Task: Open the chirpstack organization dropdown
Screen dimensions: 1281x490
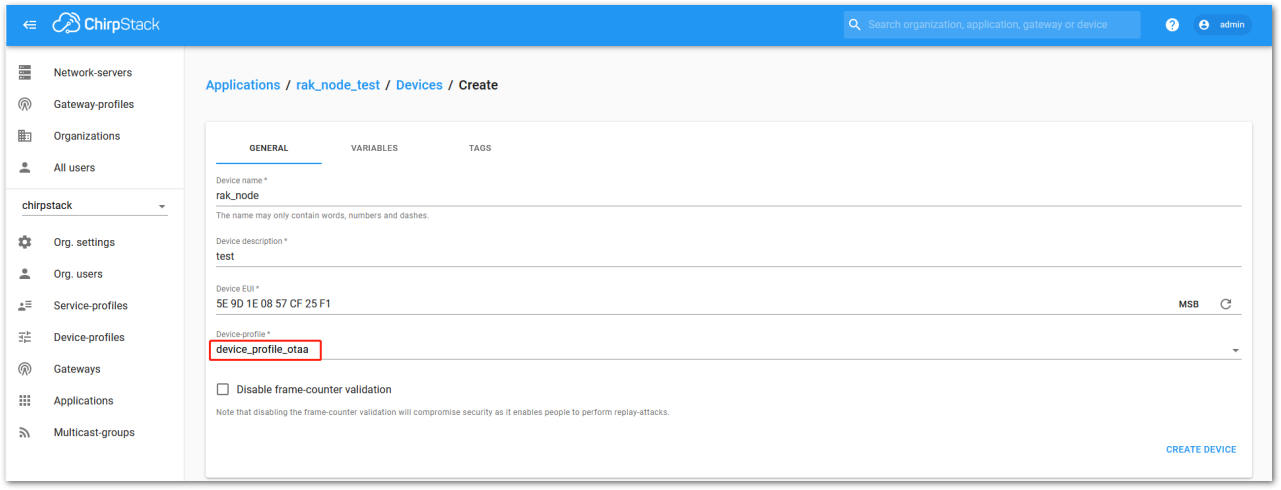Action: coord(94,206)
